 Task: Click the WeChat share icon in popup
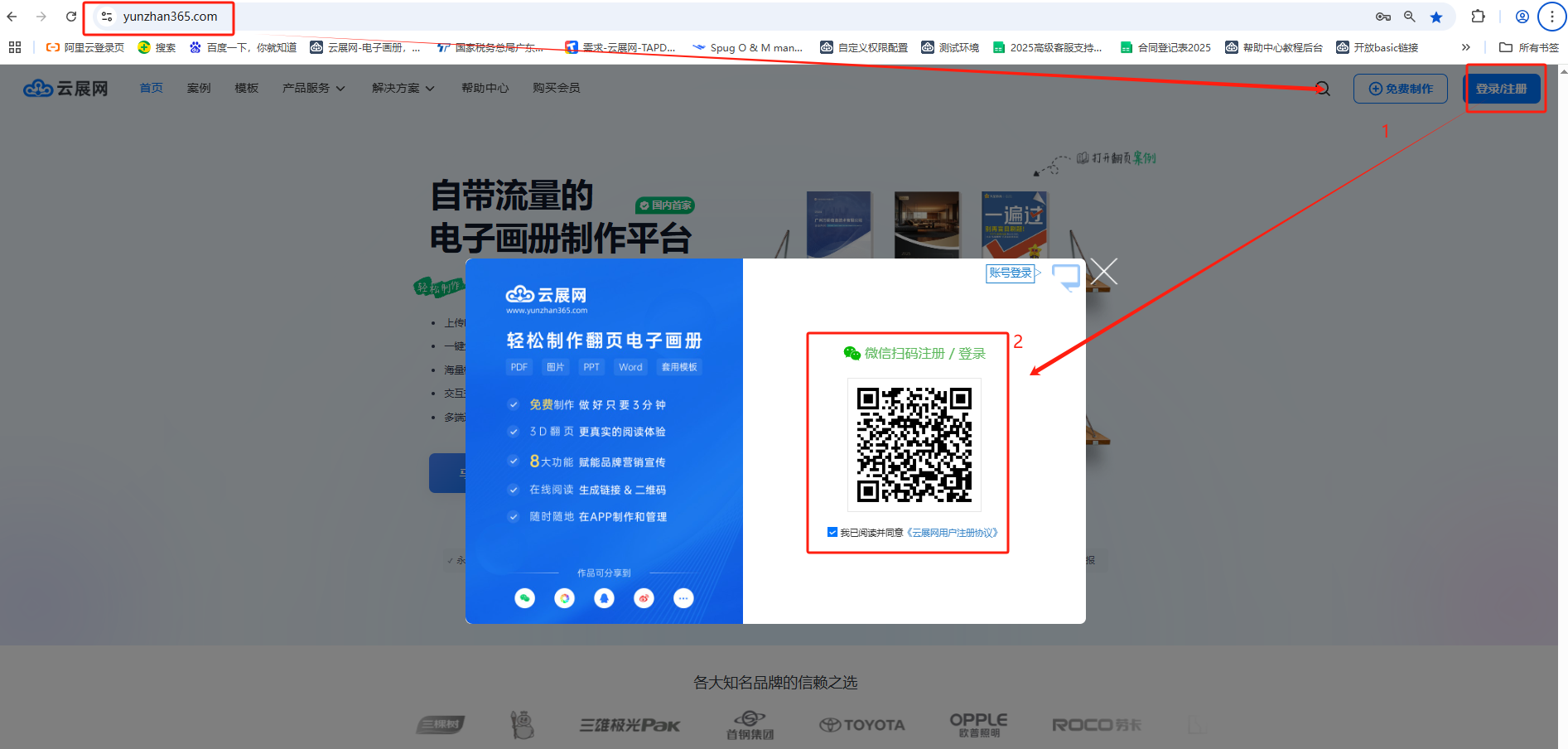pos(524,598)
